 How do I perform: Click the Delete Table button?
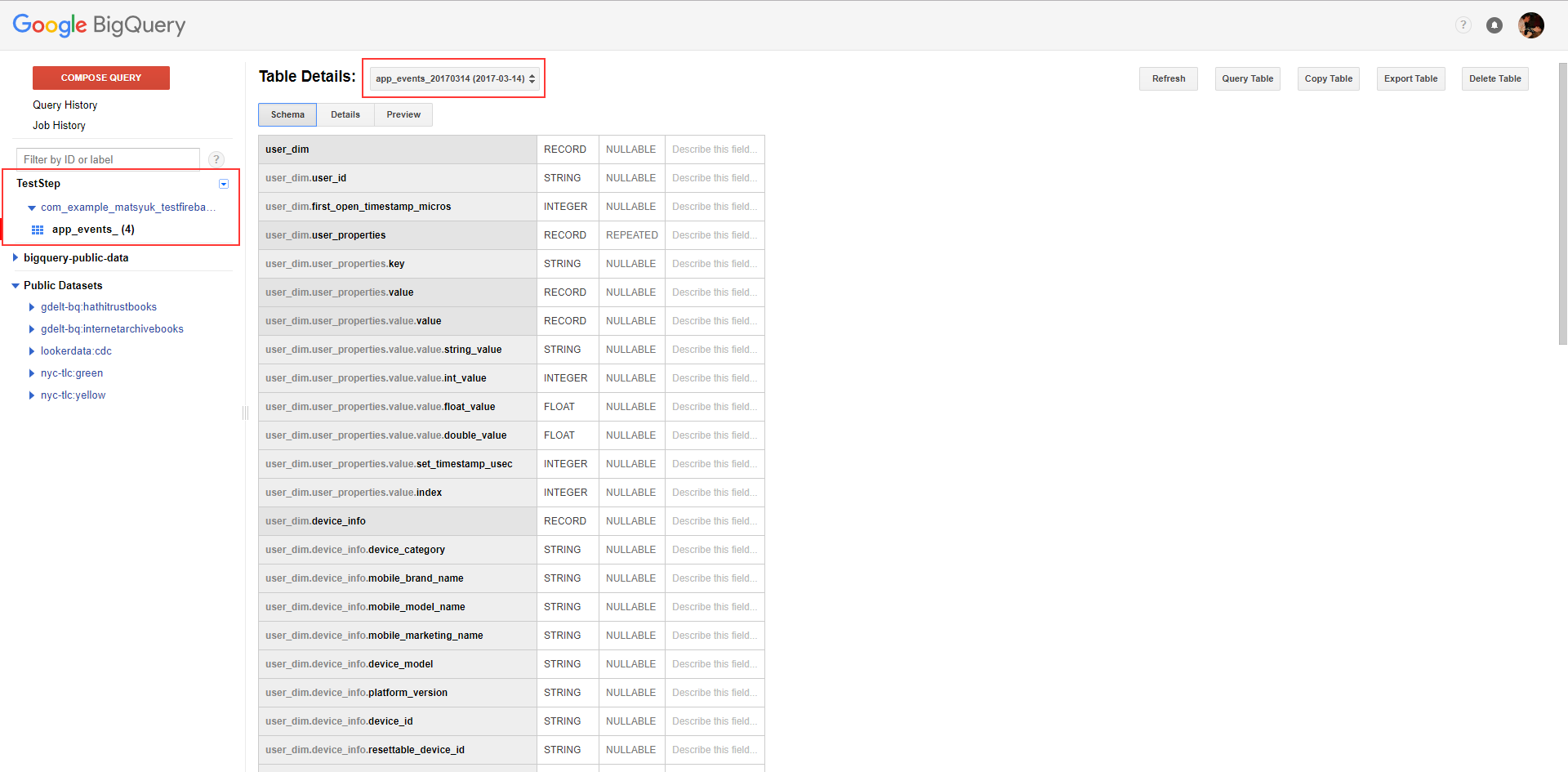pyautogui.click(x=1495, y=78)
